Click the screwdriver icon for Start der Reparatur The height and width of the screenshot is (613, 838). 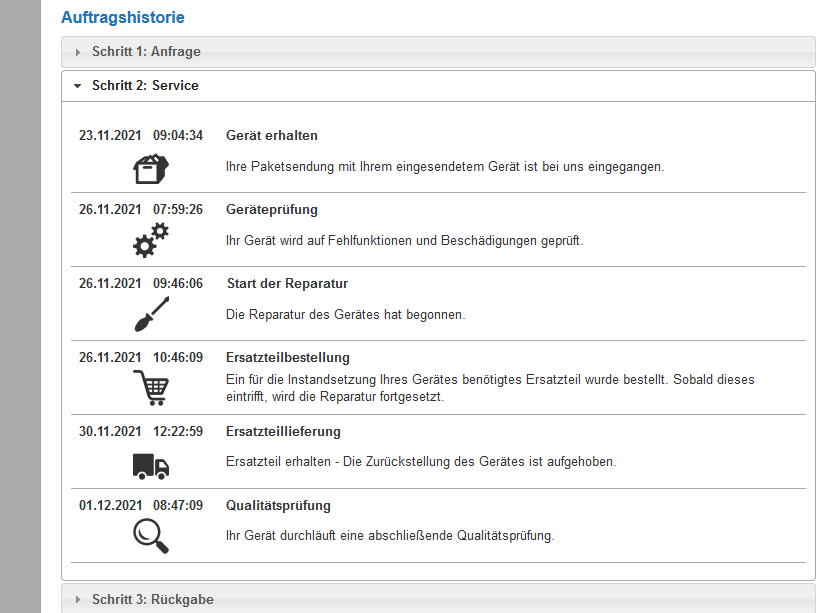[x=151, y=314]
